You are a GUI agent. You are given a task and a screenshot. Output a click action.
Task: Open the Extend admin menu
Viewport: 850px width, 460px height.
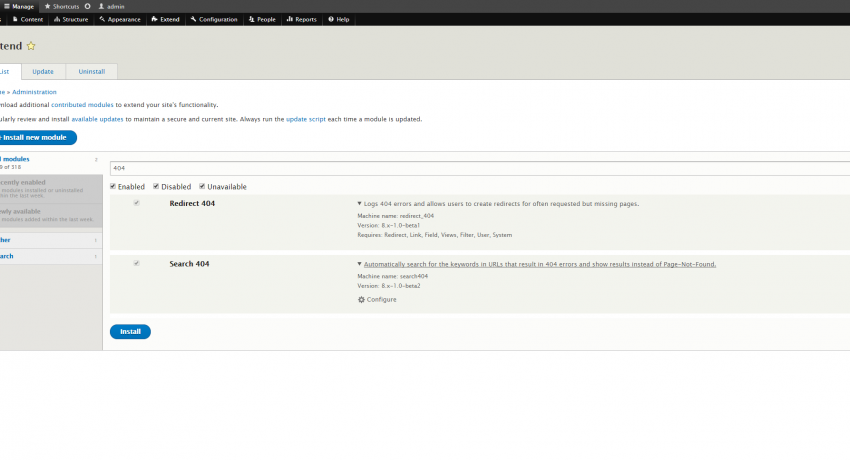[x=165, y=20]
